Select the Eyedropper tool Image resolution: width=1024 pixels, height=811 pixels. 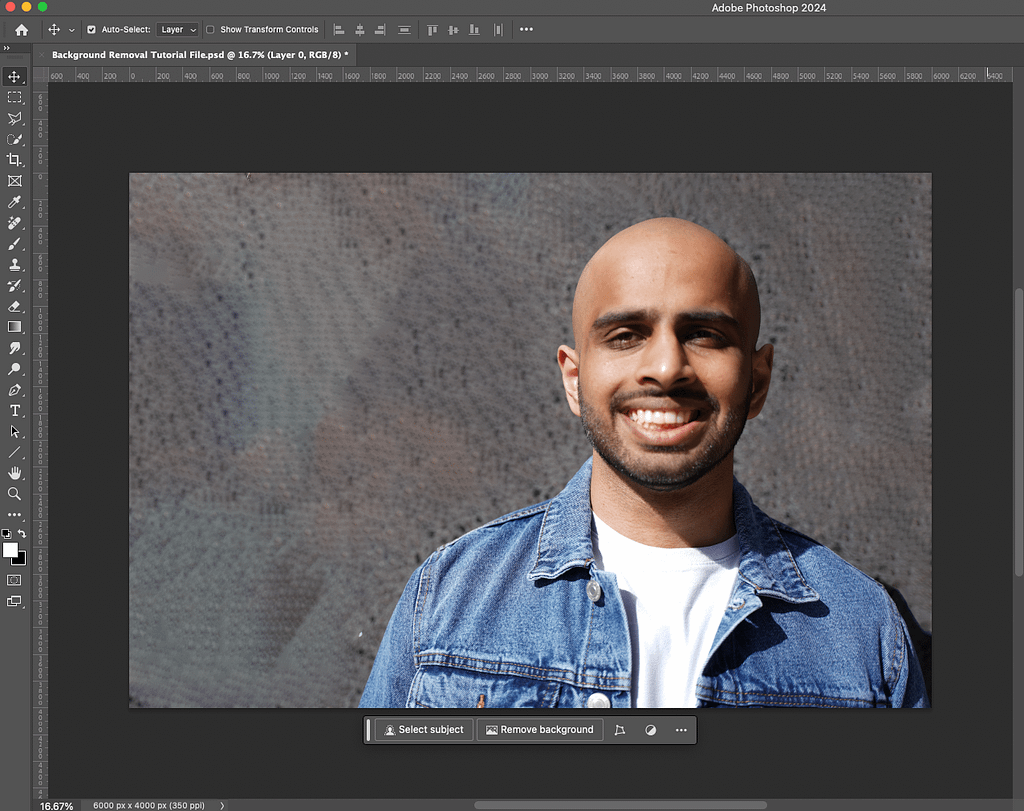coord(14,202)
